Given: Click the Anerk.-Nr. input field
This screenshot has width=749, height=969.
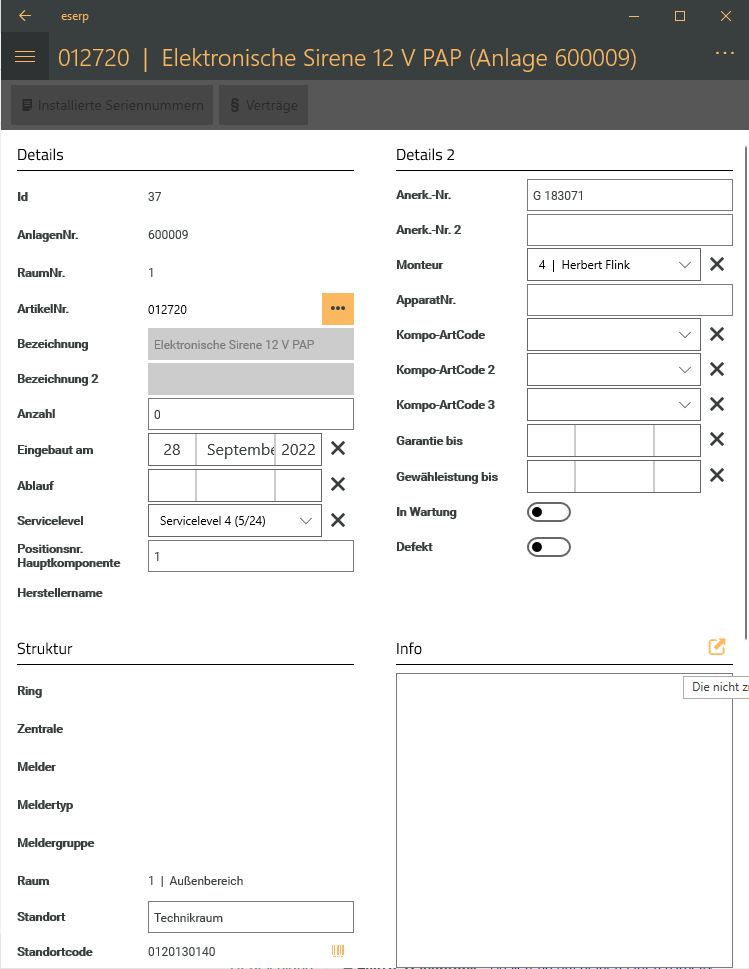Looking at the screenshot, I should (x=630, y=196).
